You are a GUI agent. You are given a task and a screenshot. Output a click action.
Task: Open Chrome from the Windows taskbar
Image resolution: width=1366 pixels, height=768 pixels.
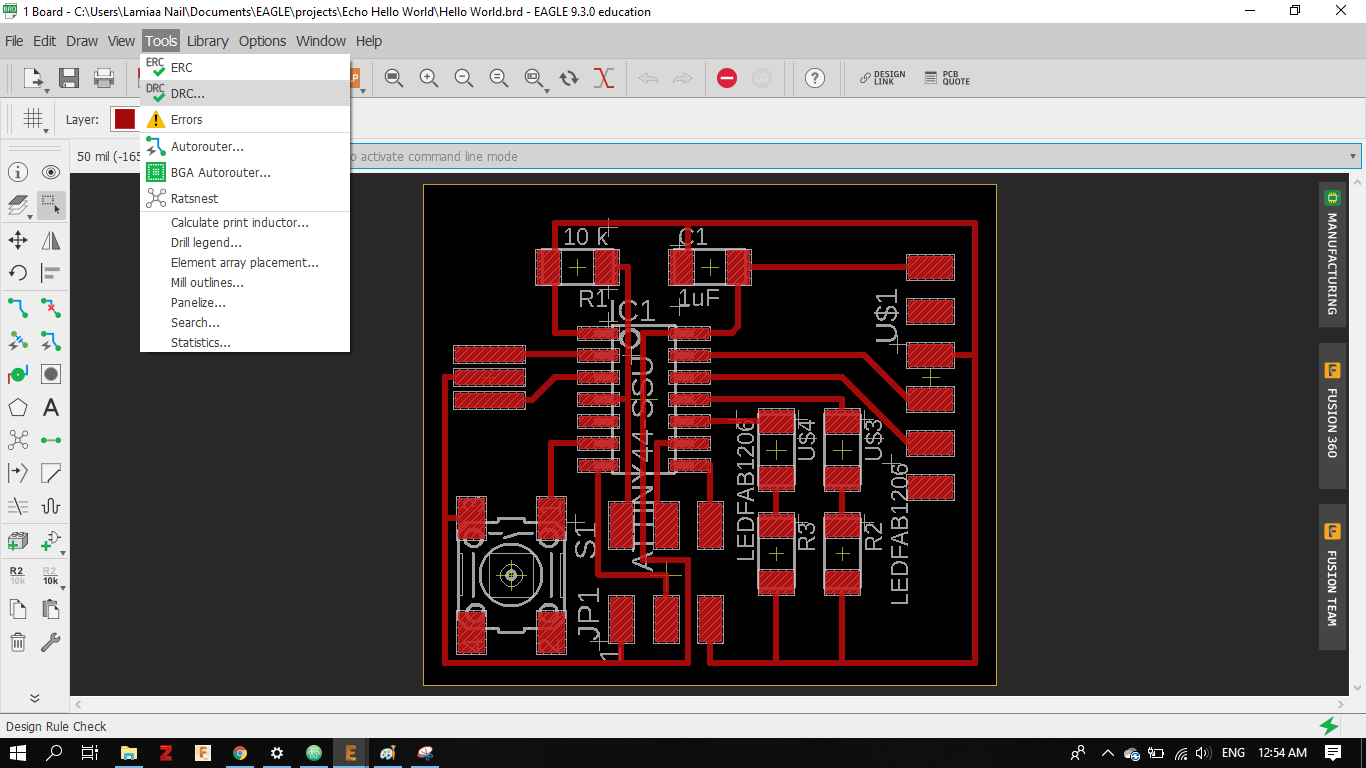pyautogui.click(x=240, y=753)
